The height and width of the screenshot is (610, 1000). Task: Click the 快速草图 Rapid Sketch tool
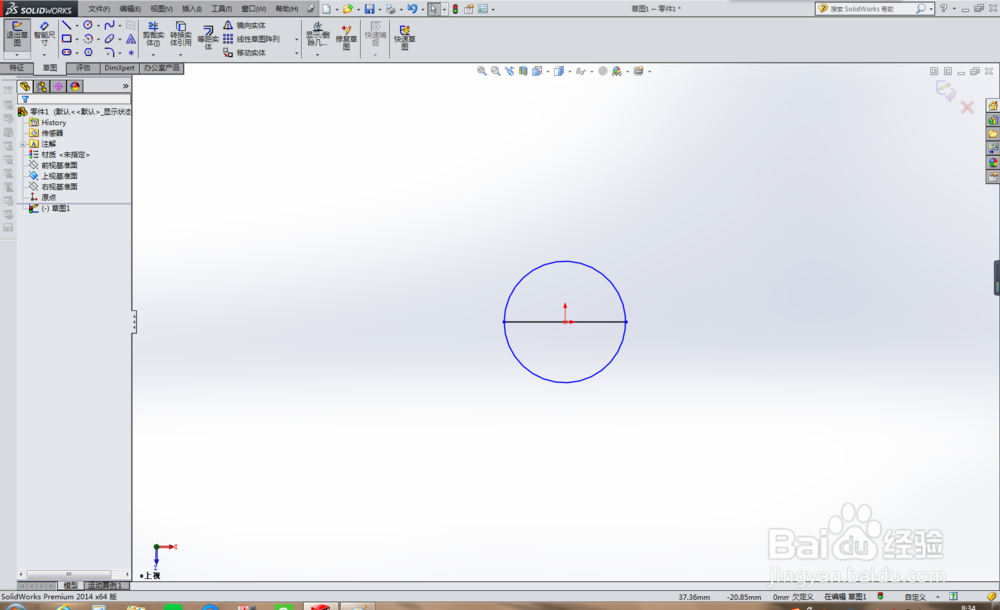(404, 37)
